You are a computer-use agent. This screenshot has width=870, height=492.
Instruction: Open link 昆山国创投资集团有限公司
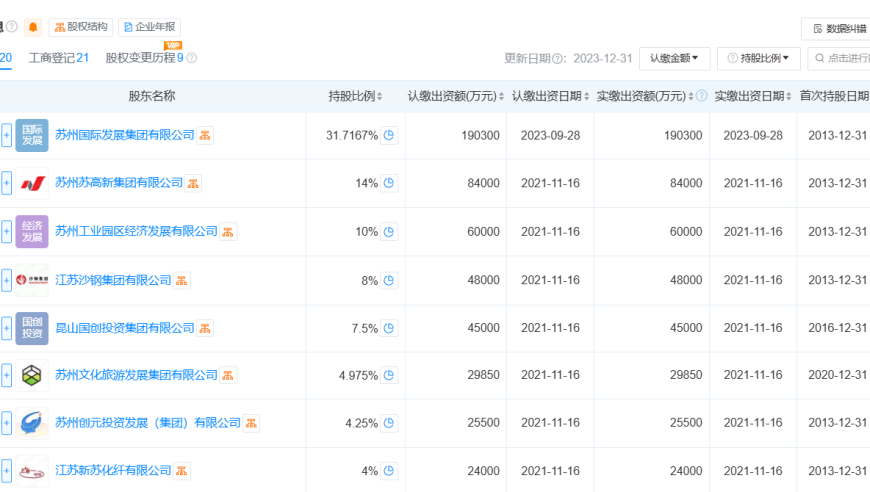(x=125, y=328)
